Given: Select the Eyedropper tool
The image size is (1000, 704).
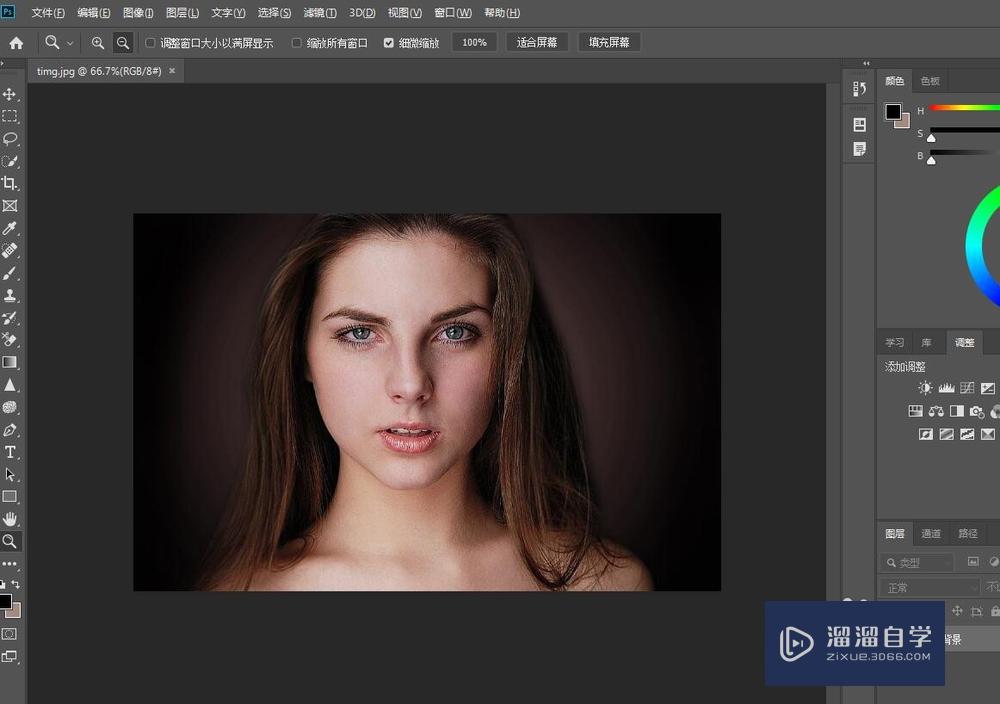Looking at the screenshot, I should pyautogui.click(x=10, y=229).
